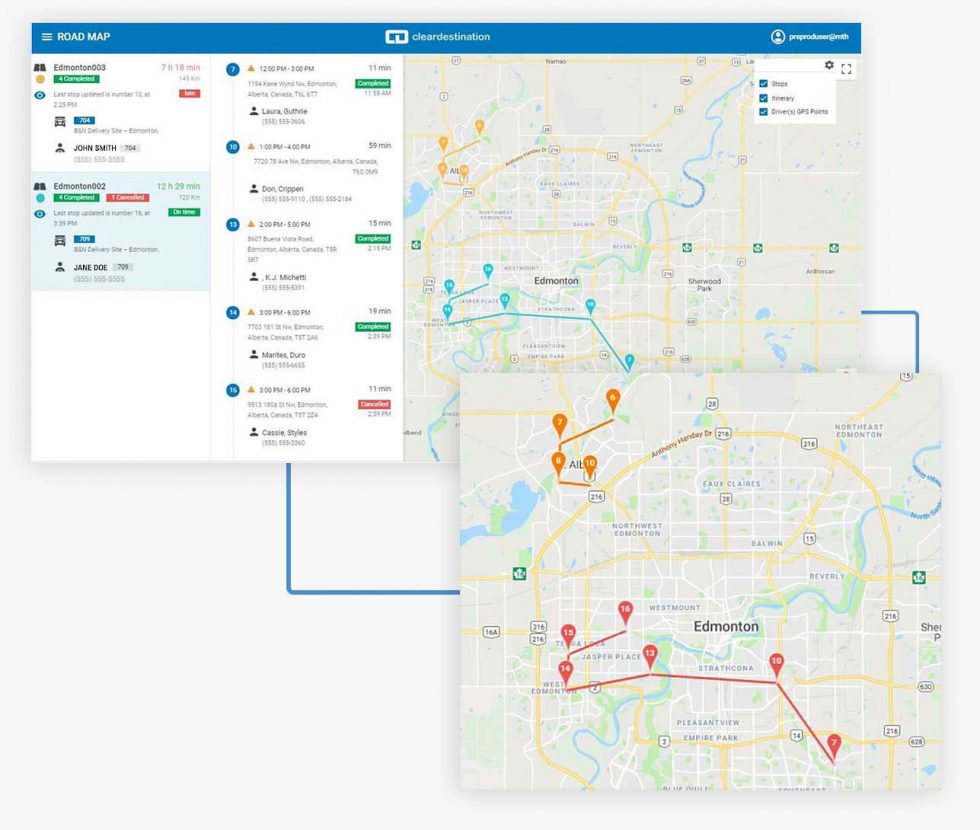This screenshot has width=980, height=830.
Task: Click the person icon next to Cassie, Styles
Action: pos(254,431)
